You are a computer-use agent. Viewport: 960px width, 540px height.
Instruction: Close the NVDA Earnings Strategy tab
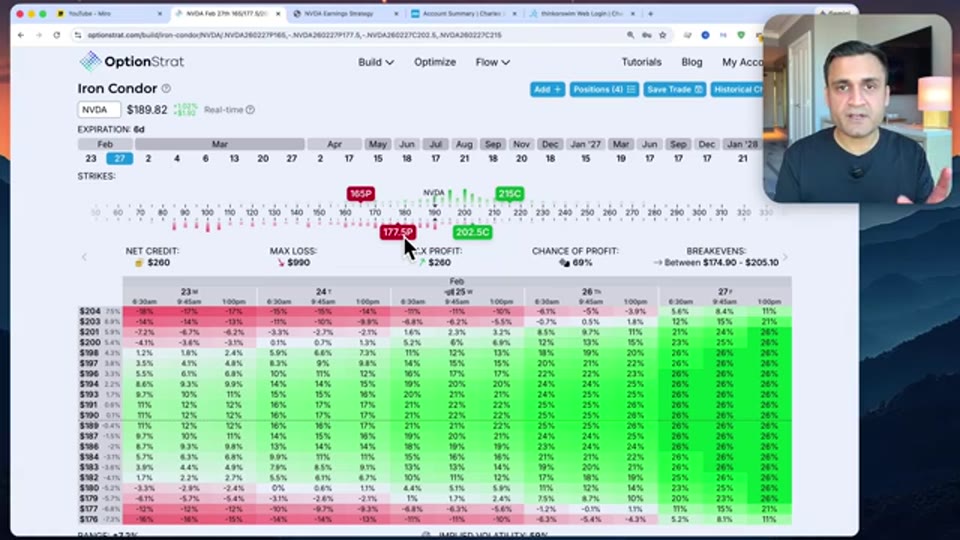coord(396,13)
